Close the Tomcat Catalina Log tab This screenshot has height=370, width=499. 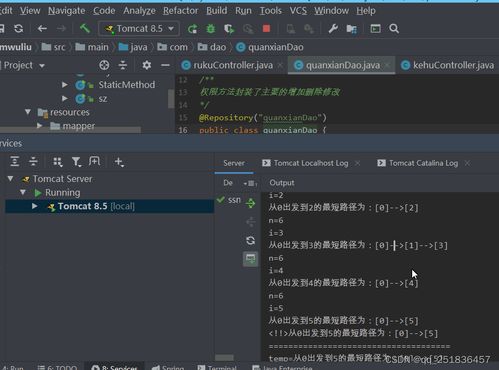tap(467, 163)
